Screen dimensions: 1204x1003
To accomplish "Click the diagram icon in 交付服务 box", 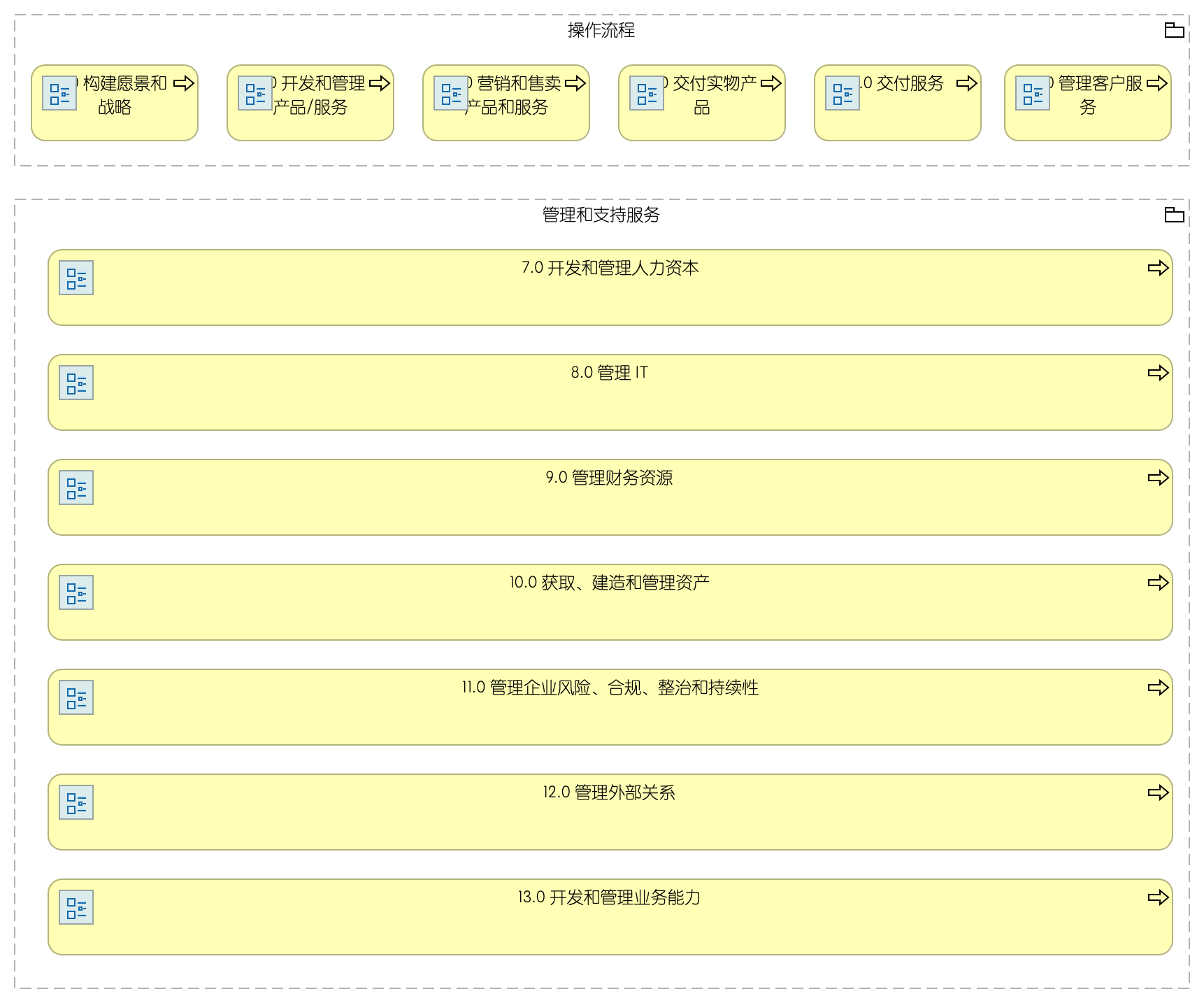I will pos(843,93).
